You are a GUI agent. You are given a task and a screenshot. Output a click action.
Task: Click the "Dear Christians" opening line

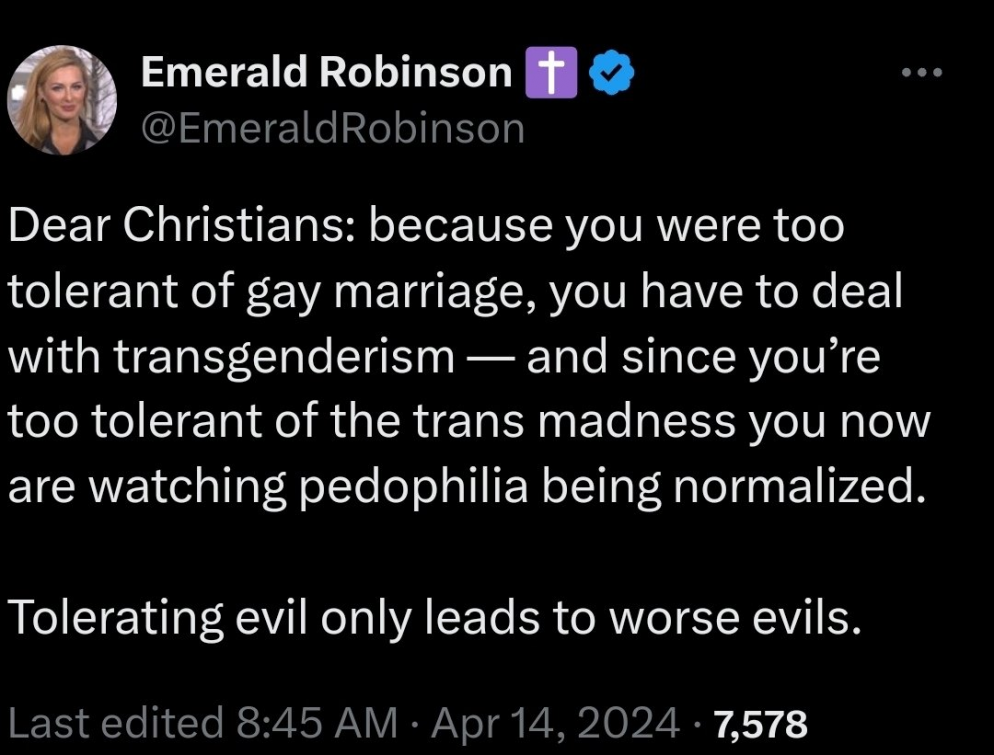click(426, 226)
